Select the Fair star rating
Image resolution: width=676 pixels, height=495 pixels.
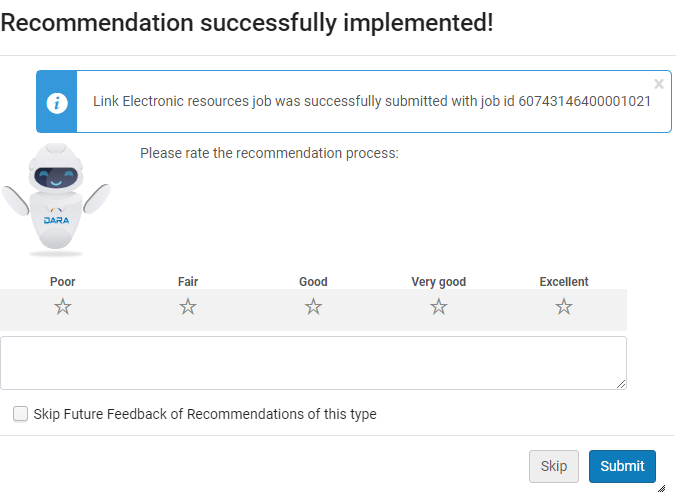(x=188, y=307)
